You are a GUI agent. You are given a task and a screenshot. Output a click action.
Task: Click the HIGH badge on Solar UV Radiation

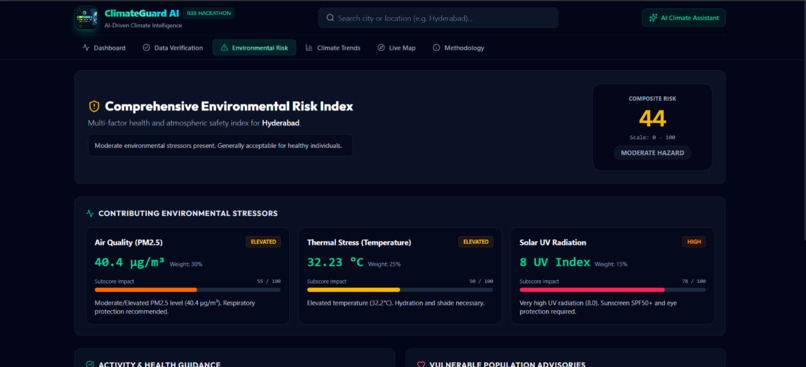pyautogui.click(x=694, y=242)
